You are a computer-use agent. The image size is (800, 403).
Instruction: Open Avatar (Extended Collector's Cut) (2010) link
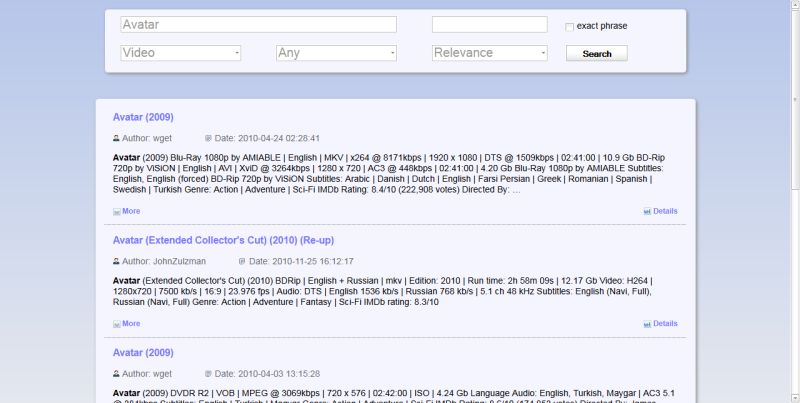click(223, 240)
